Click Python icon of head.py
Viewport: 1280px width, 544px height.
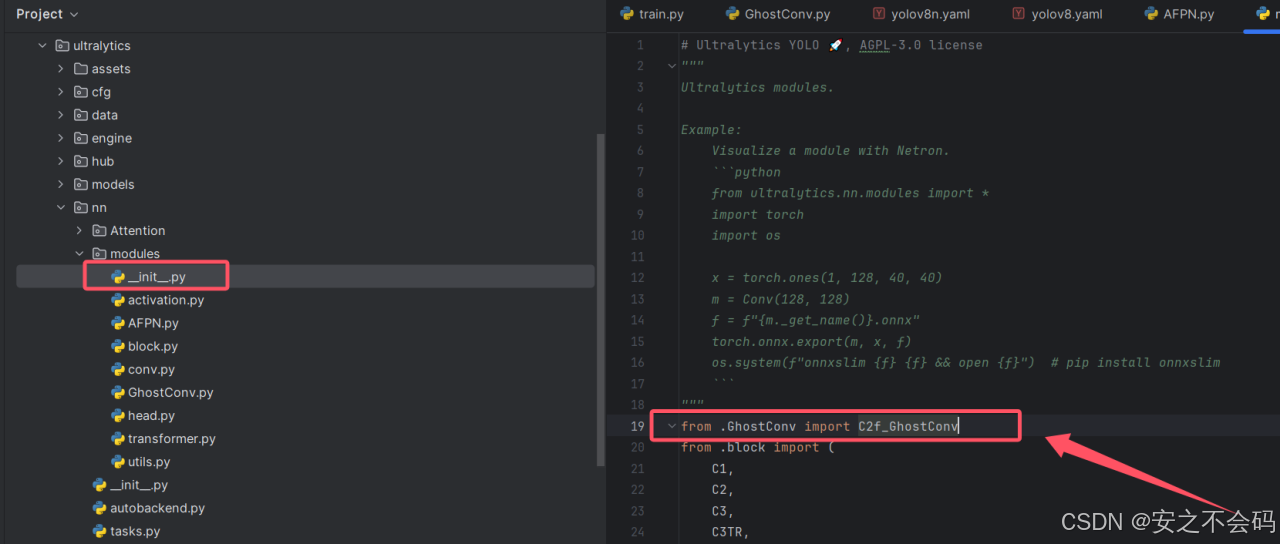[x=118, y=415]
